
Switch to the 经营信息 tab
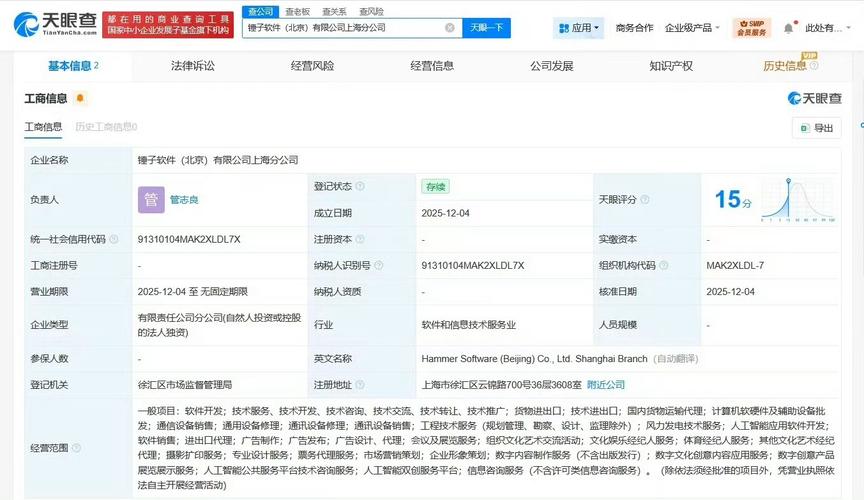432,66
